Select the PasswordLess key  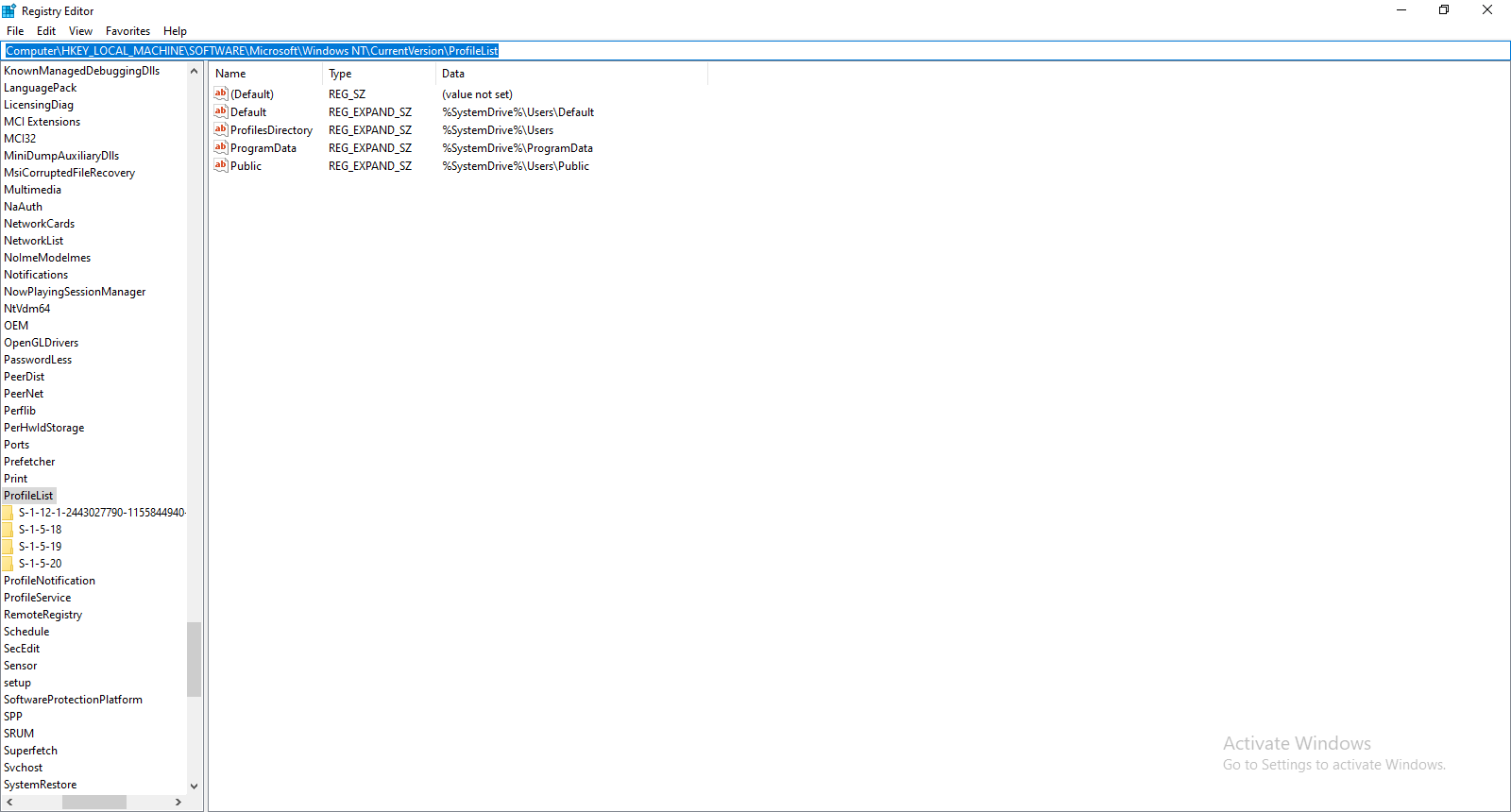[38, 360]
